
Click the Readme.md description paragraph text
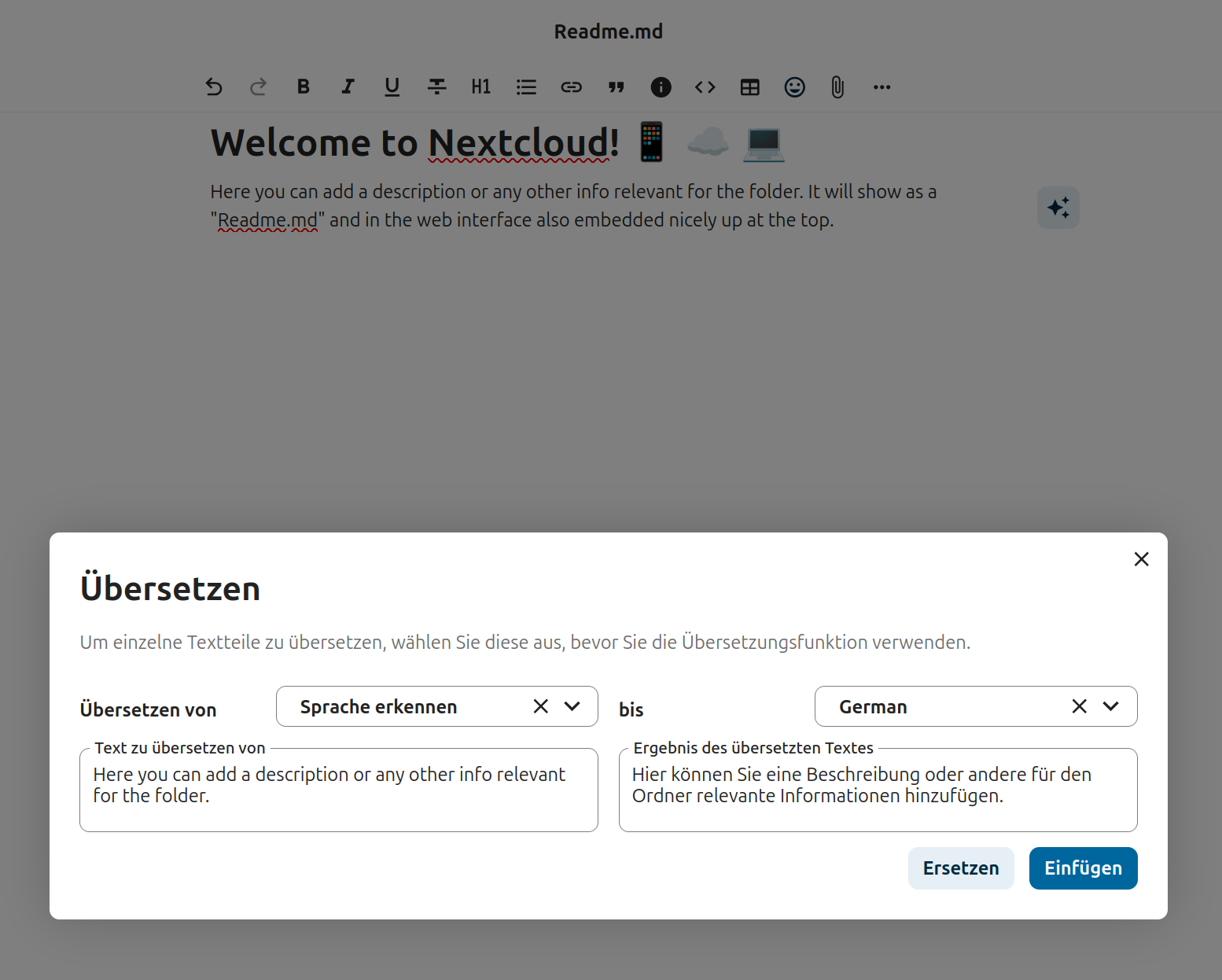point(573,206)
